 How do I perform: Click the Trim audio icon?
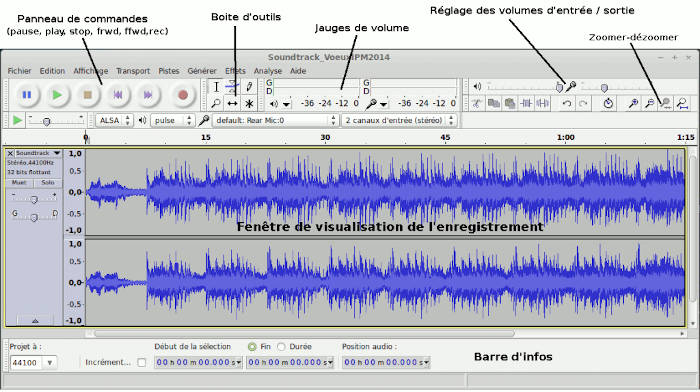tap(526, 104)
